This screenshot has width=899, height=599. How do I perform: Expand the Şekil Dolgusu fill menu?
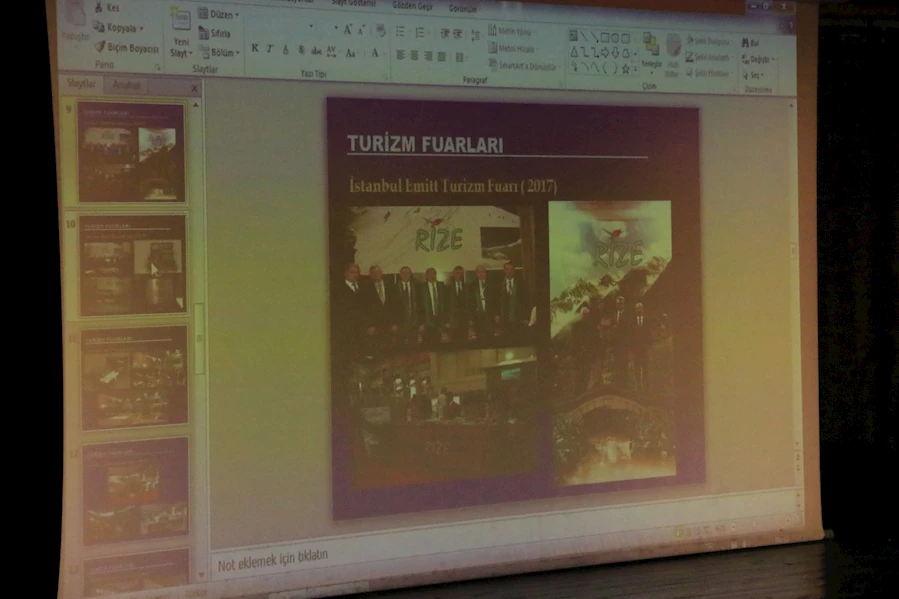pyautogui.click(x=709, y=41)
